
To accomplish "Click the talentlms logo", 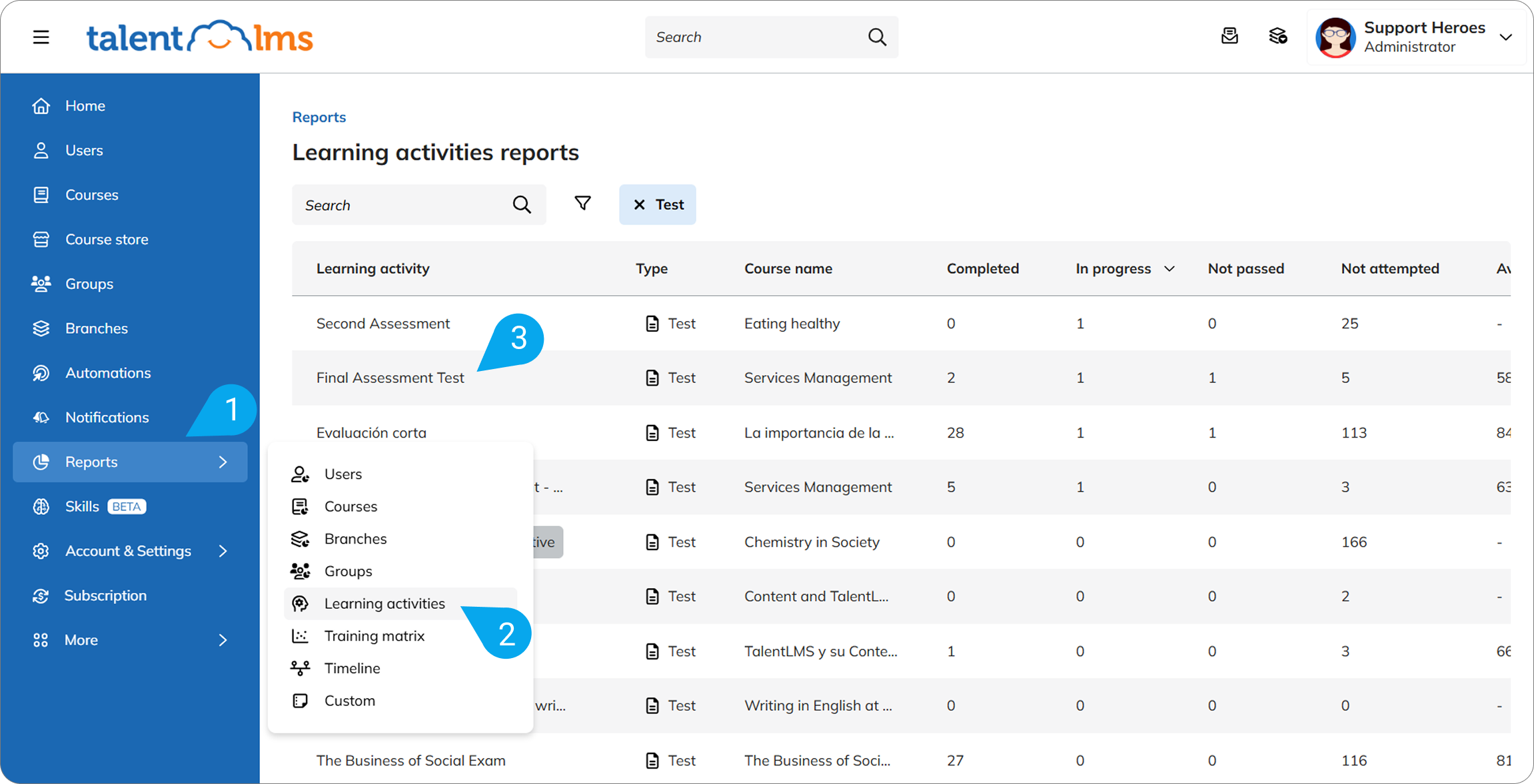I will tap(199, 37).
